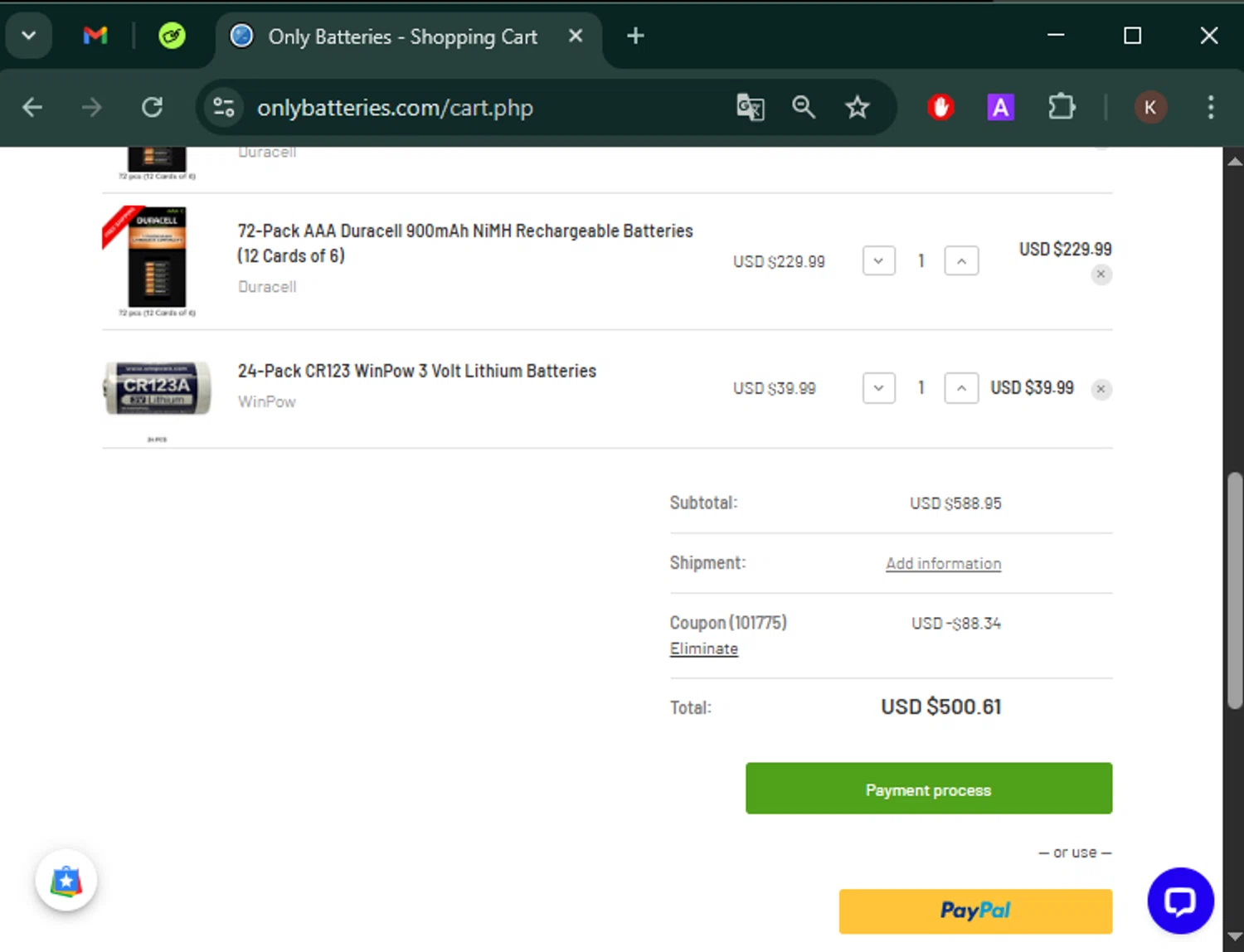Click the quantity value for 72-Pack AAA Duracell
The width and height of the screenshot is (1244, 952).
click(x=921, y=261)
